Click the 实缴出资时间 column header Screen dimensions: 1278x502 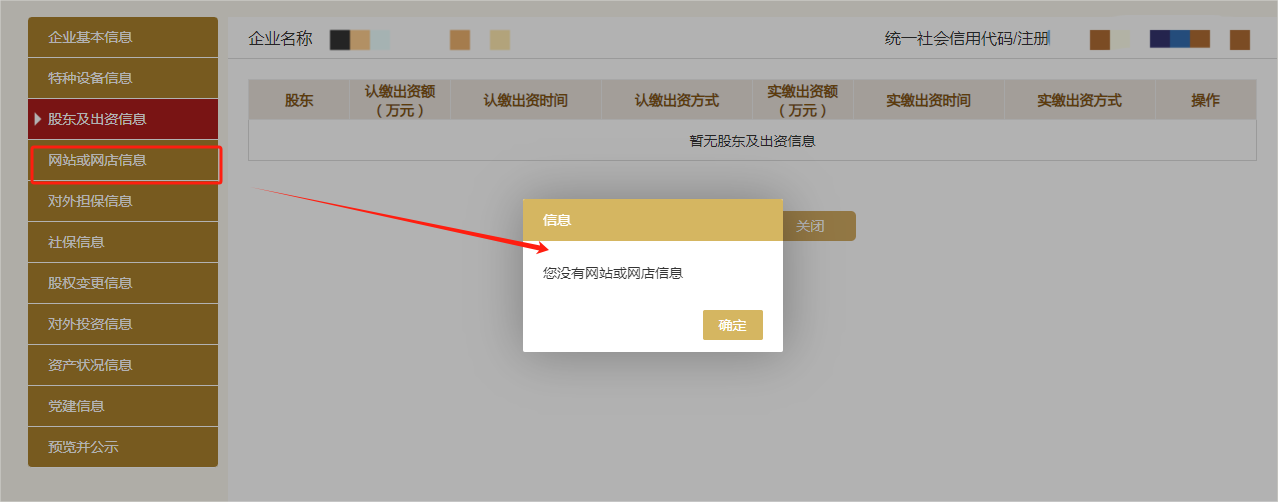point(929,100)
